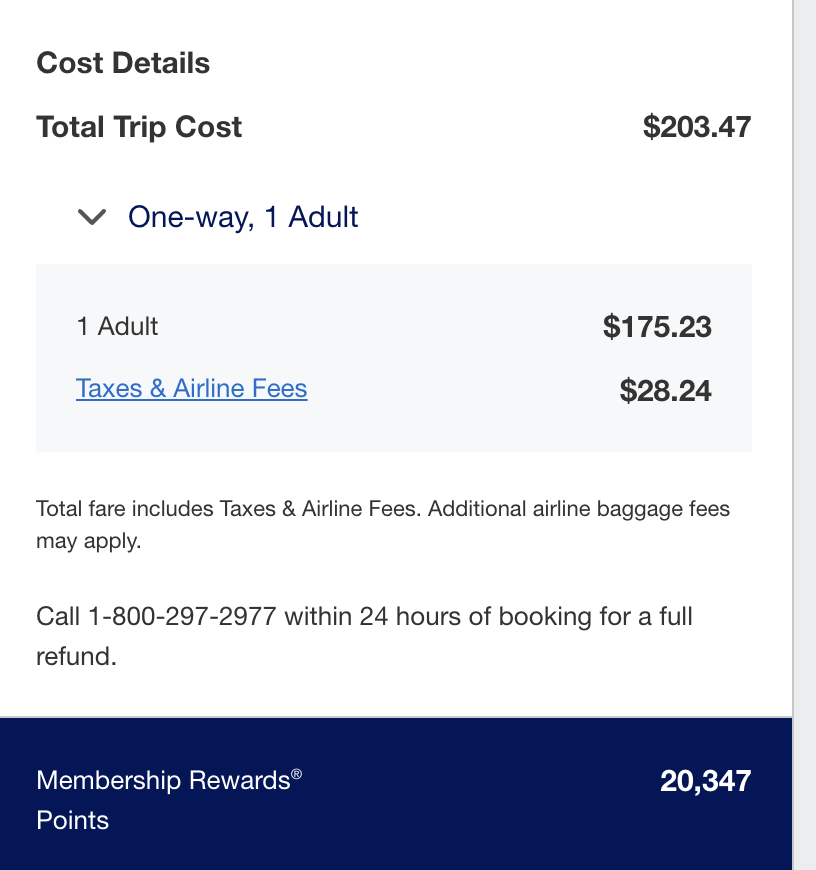This screenshot has width=816, height=870.
Task: Open the Taxes & Airline Fees link
Action: (x=191, y=388)
